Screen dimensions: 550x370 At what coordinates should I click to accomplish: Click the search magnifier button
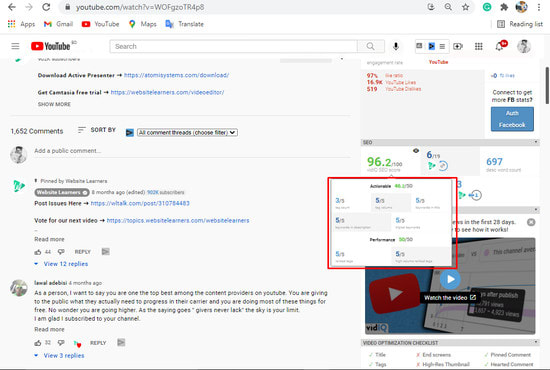coord(370,46)
